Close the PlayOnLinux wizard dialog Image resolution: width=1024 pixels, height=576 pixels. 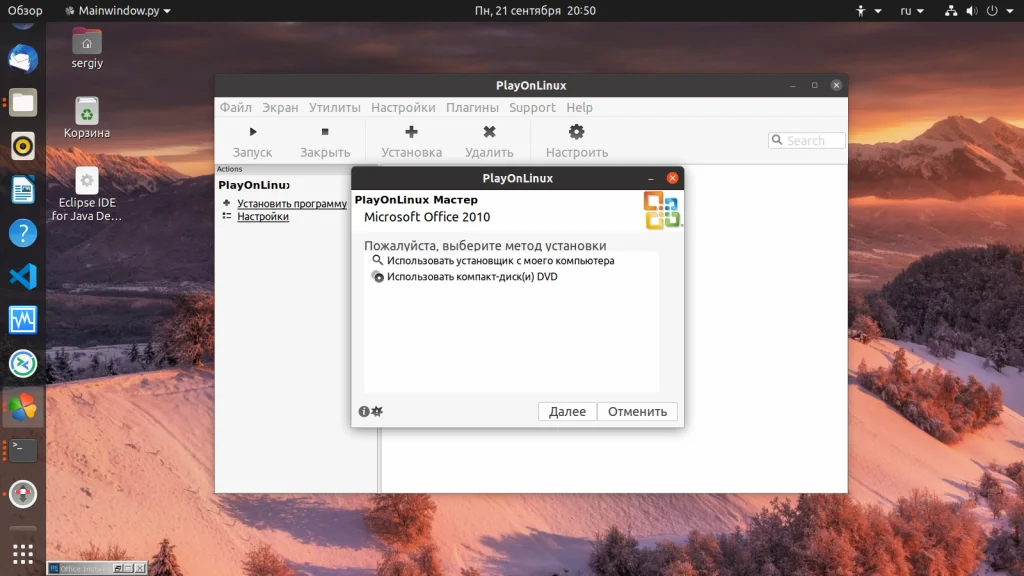coord(672,178)
